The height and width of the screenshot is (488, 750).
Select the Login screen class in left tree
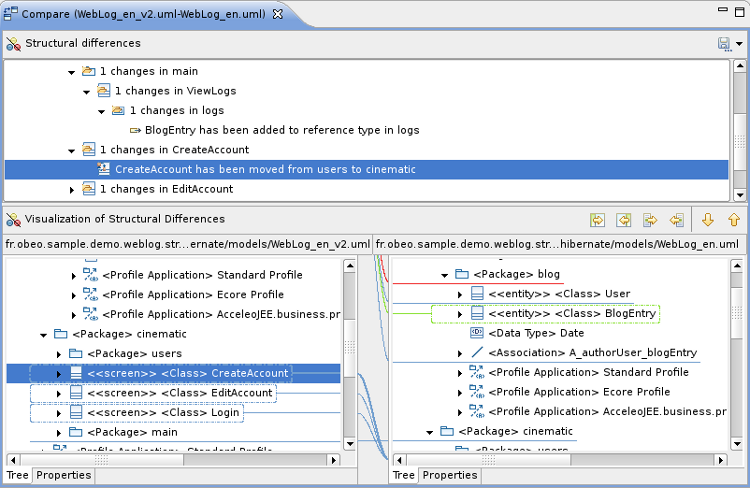162,413
